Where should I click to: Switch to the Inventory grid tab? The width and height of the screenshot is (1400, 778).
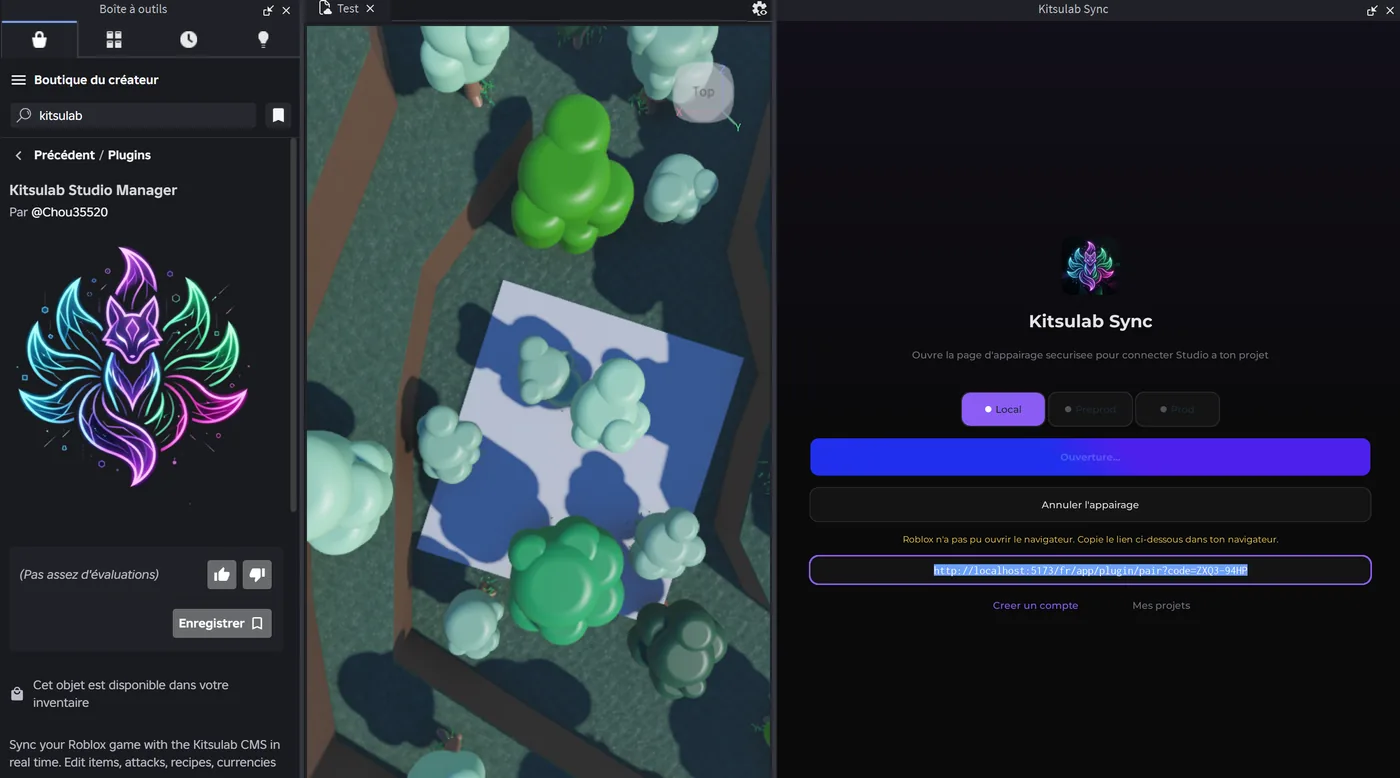pyautogui.click(x=114, y=39)
